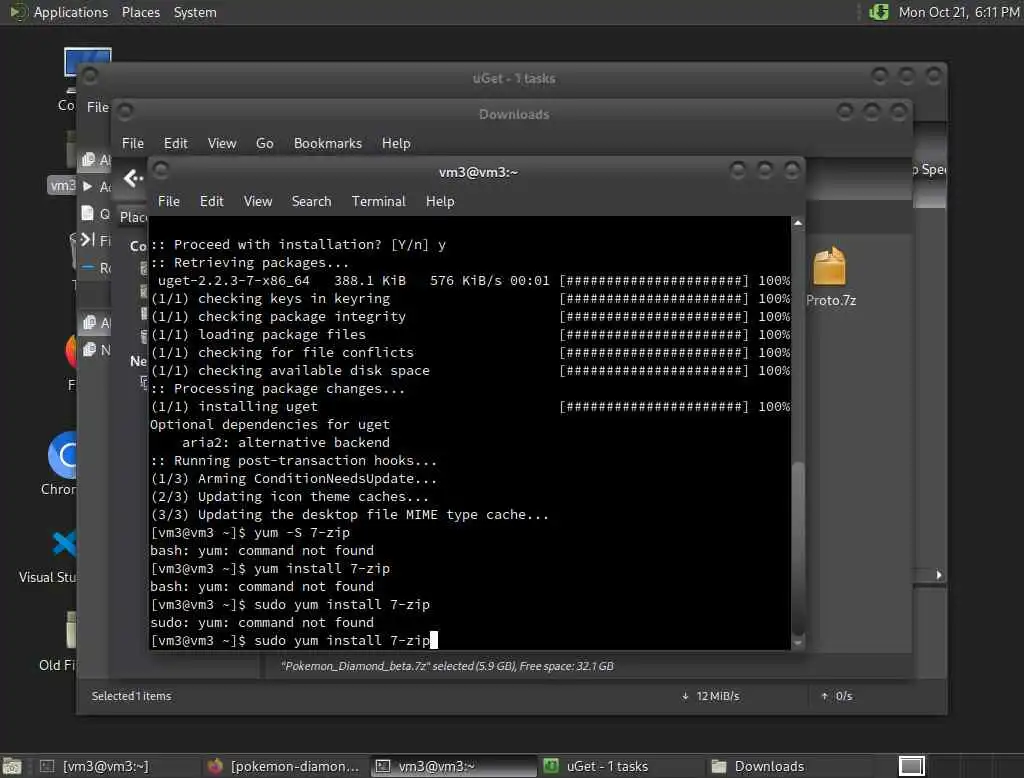
Task: Open Go menu in Downloads window
Action: tap(264, 143)
